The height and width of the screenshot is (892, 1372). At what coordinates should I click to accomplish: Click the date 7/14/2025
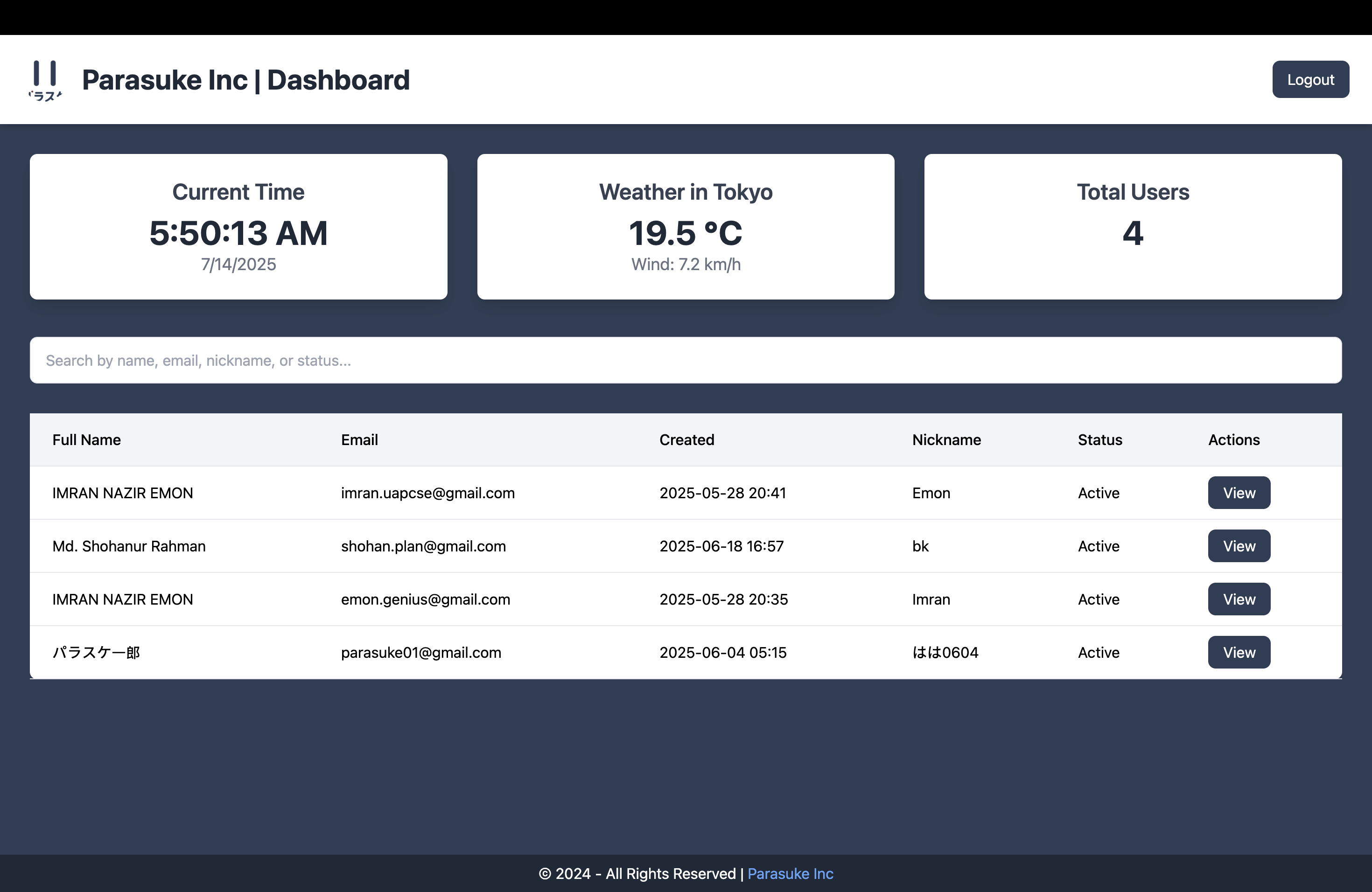(238, 264)
